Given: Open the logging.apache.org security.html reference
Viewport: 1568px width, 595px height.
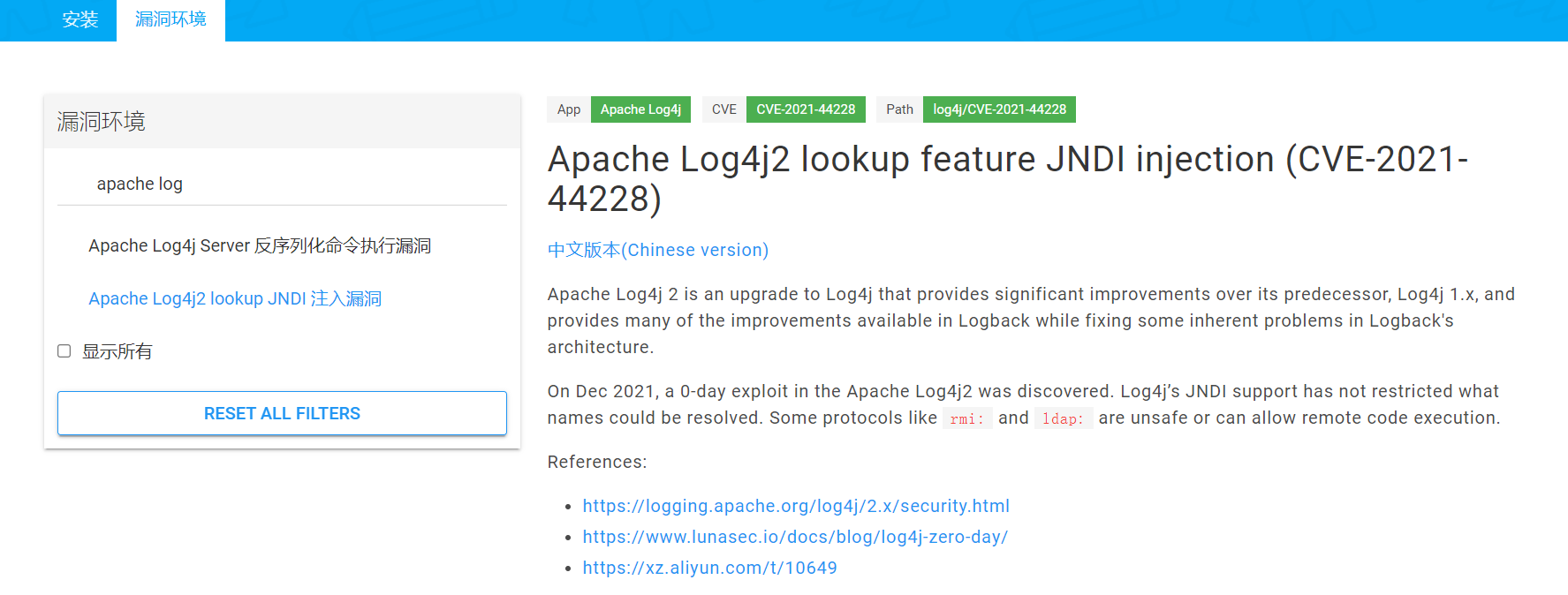Looking at the screenshot, I should pos(796,506).
